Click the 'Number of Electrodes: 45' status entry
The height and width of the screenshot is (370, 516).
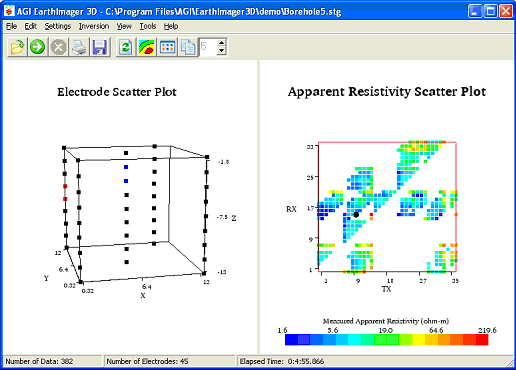tap(147, 361)
